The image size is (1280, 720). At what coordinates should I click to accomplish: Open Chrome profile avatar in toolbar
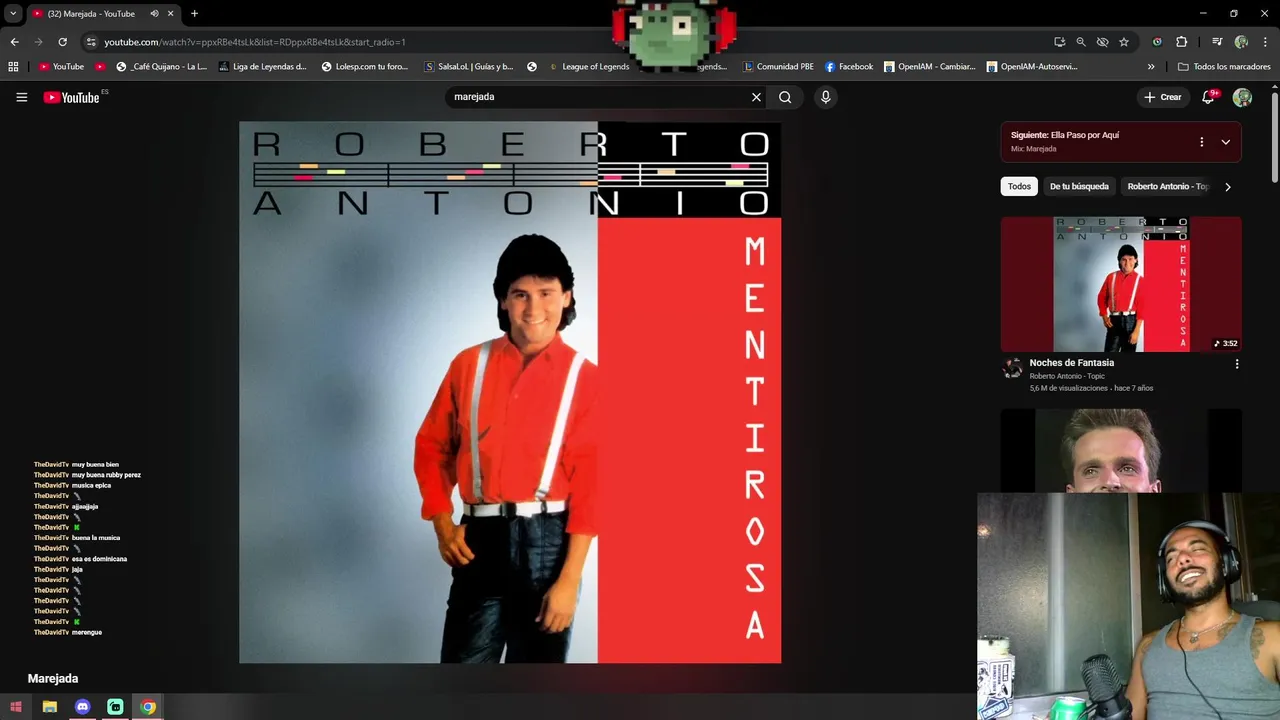[1241, 42]
